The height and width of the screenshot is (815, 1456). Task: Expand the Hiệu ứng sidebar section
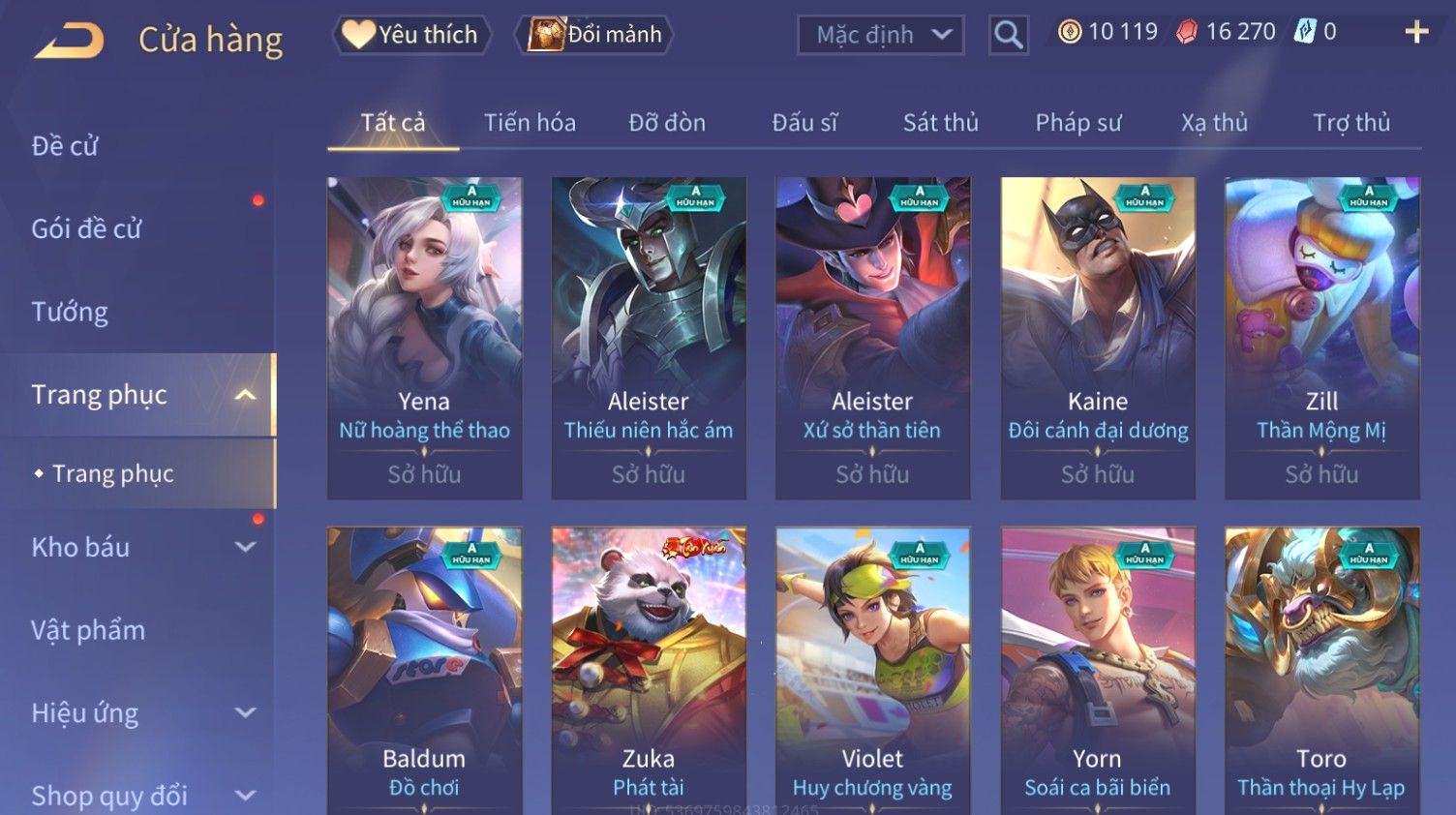pos(246,713)
